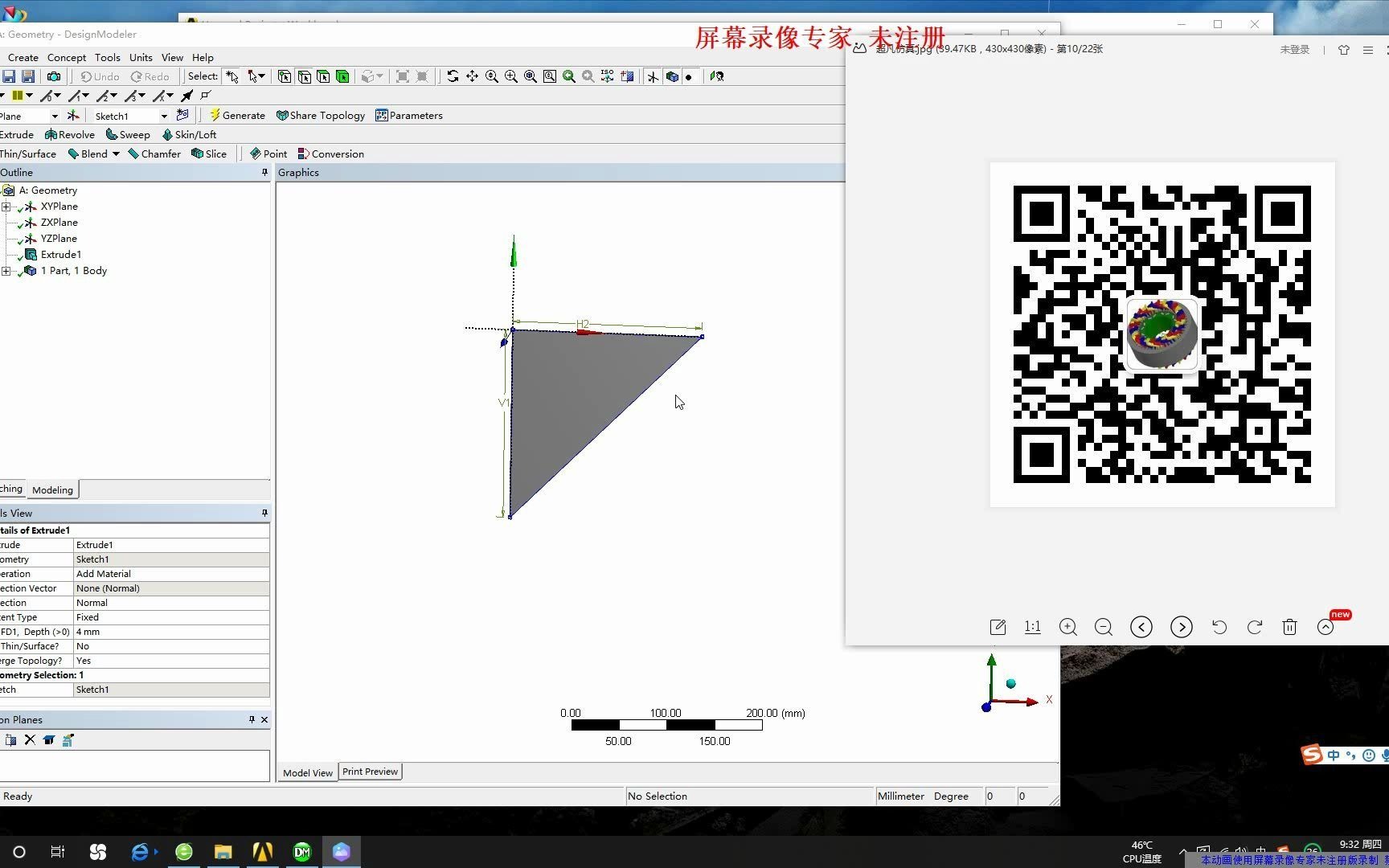1389x868 pixels.
Task: Click the Sweep feature tool
Action: tap(128, 134)
